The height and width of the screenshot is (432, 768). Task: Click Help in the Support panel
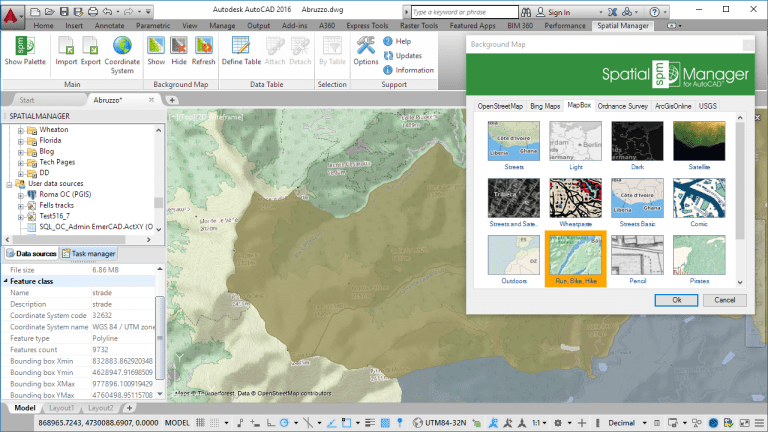pos(397,41)
